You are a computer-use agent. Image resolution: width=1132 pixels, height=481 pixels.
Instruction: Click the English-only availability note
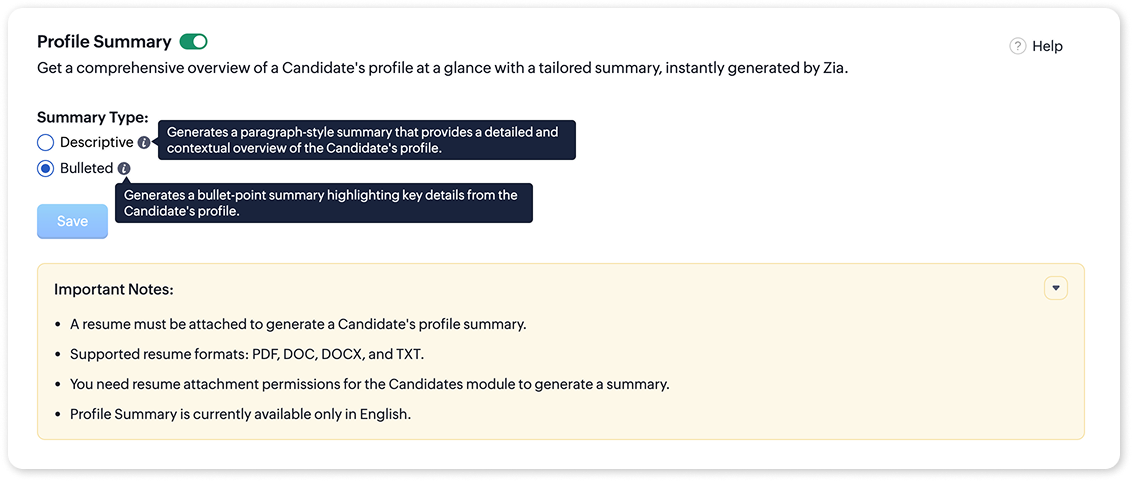[240, 413]
